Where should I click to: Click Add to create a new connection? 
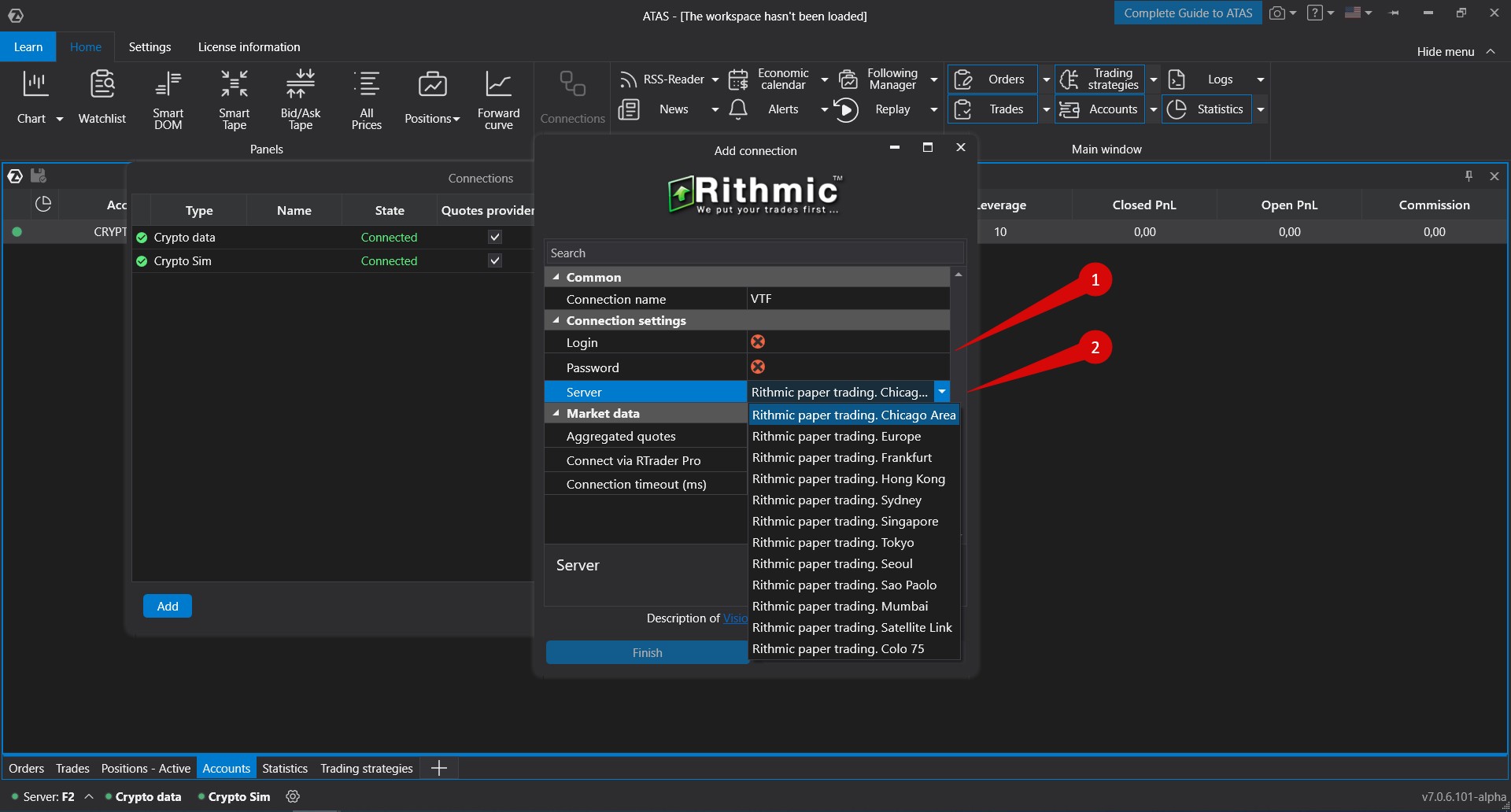(x=167, y=606)
